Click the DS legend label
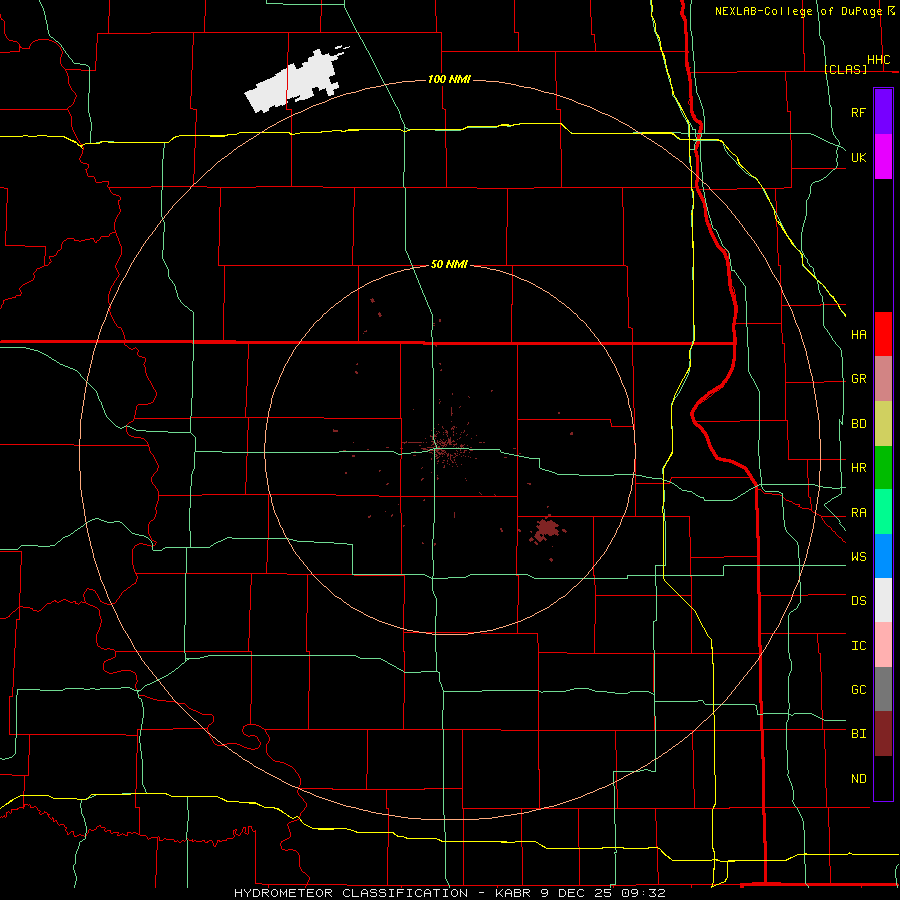900x900 pixels. [858, 600]
